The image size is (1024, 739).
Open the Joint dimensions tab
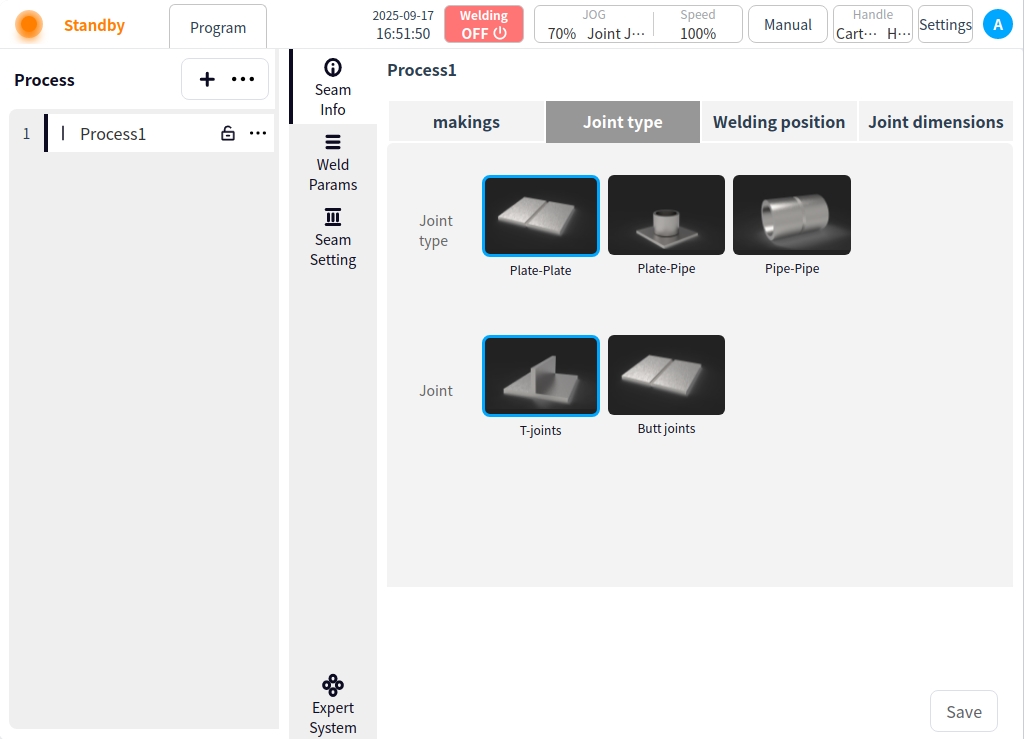[x=936, y=122]
